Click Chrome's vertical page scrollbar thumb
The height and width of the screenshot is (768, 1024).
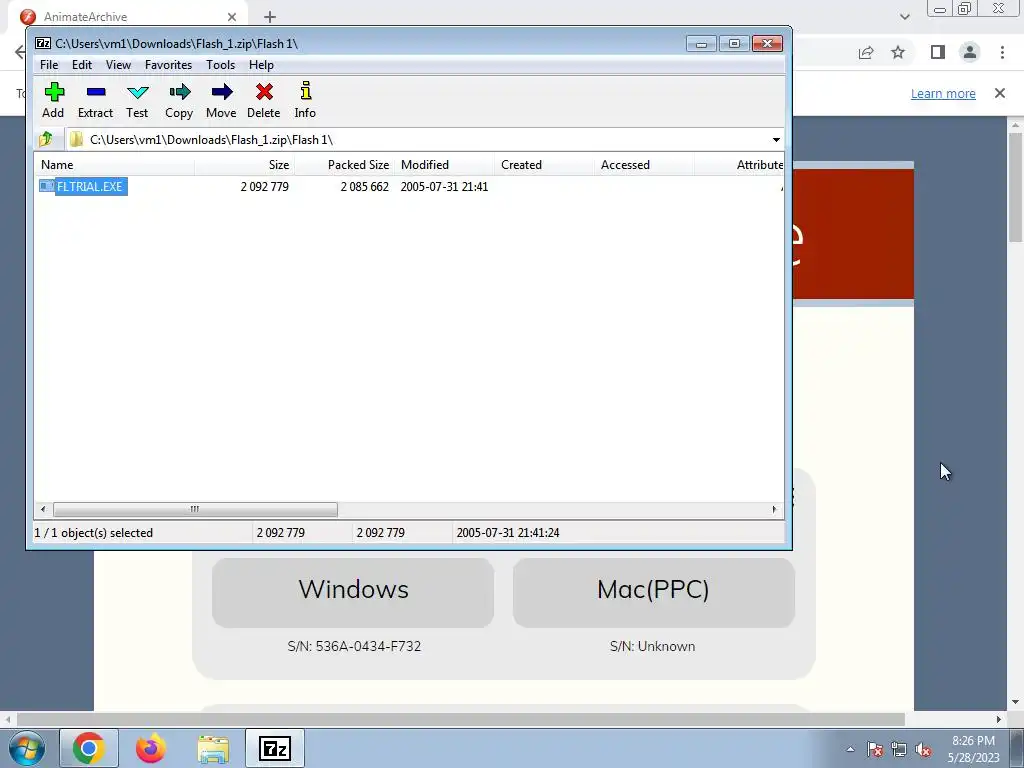[1015, 187]
